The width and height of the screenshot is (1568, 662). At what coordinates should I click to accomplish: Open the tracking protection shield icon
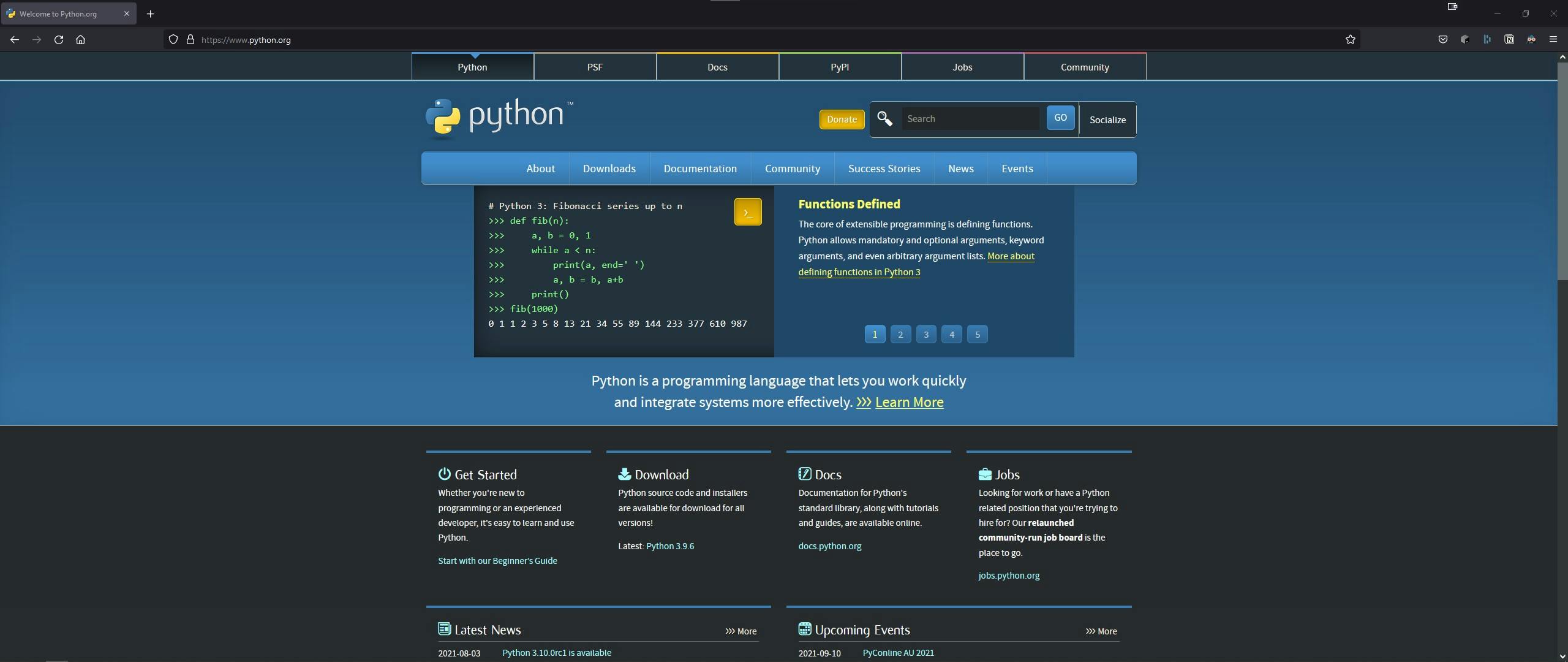tap(173, 40)
